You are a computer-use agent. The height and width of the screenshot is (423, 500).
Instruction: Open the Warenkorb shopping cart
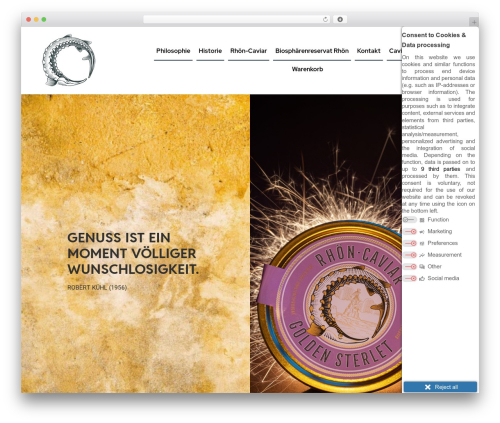(307, 69)
